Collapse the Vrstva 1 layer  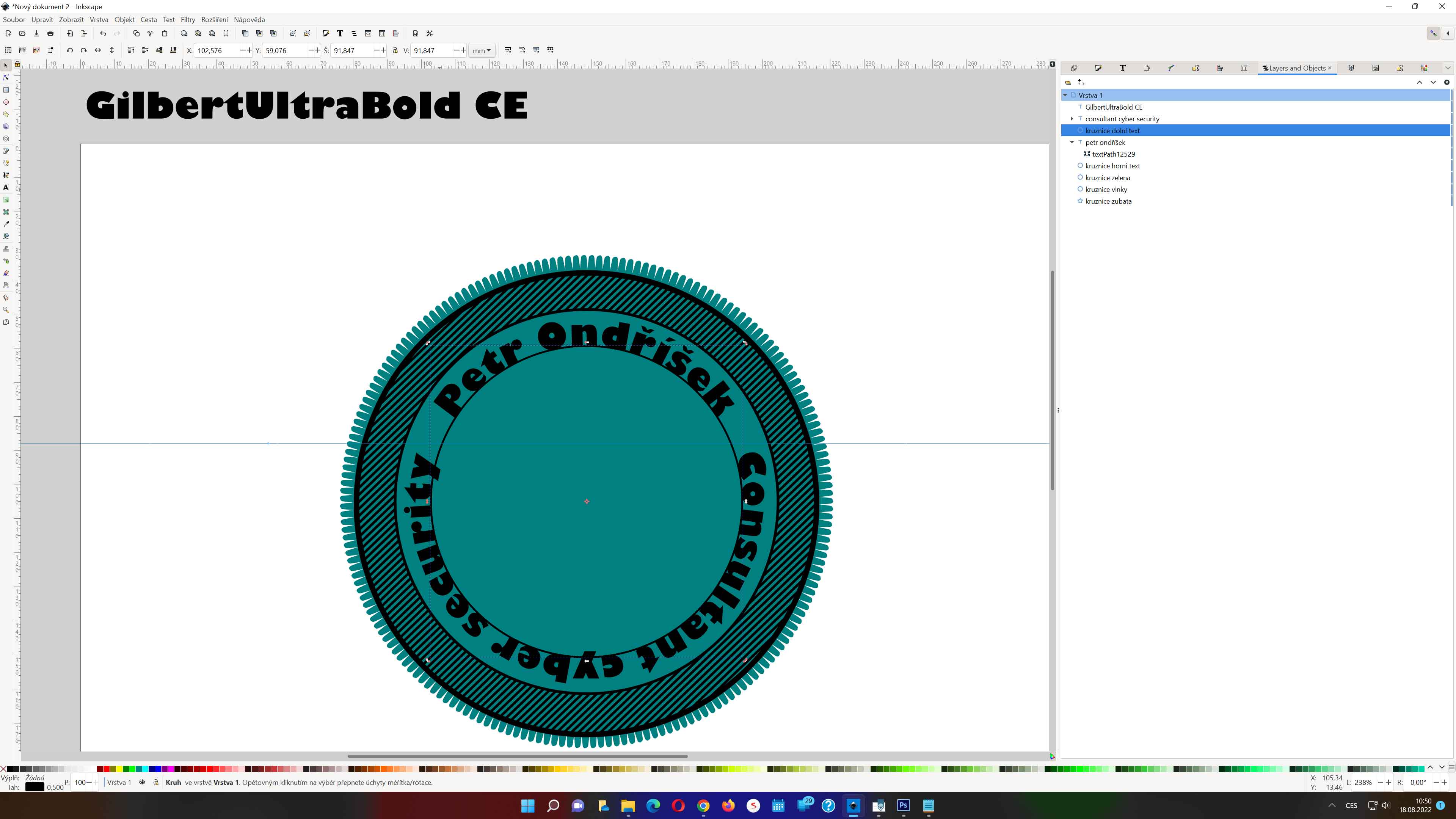(x=1065, y=95)
